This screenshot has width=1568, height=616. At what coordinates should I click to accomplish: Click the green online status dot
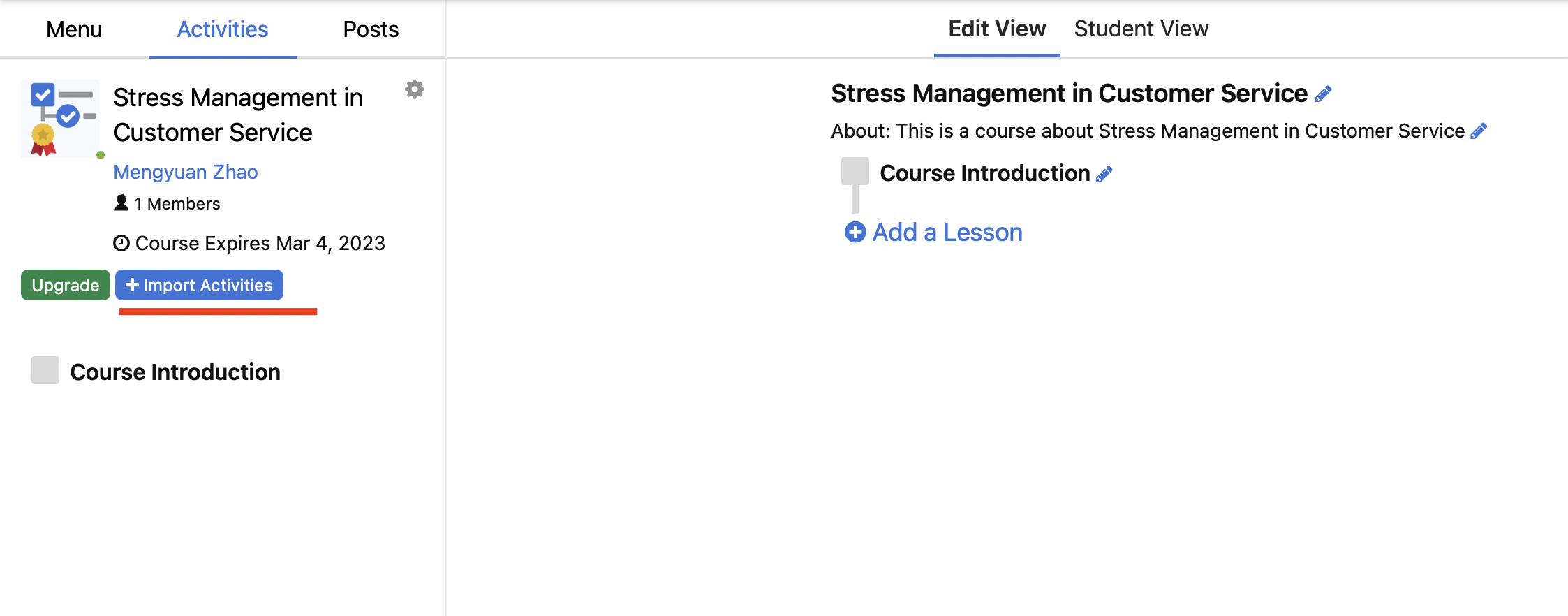tap(101, 155)
